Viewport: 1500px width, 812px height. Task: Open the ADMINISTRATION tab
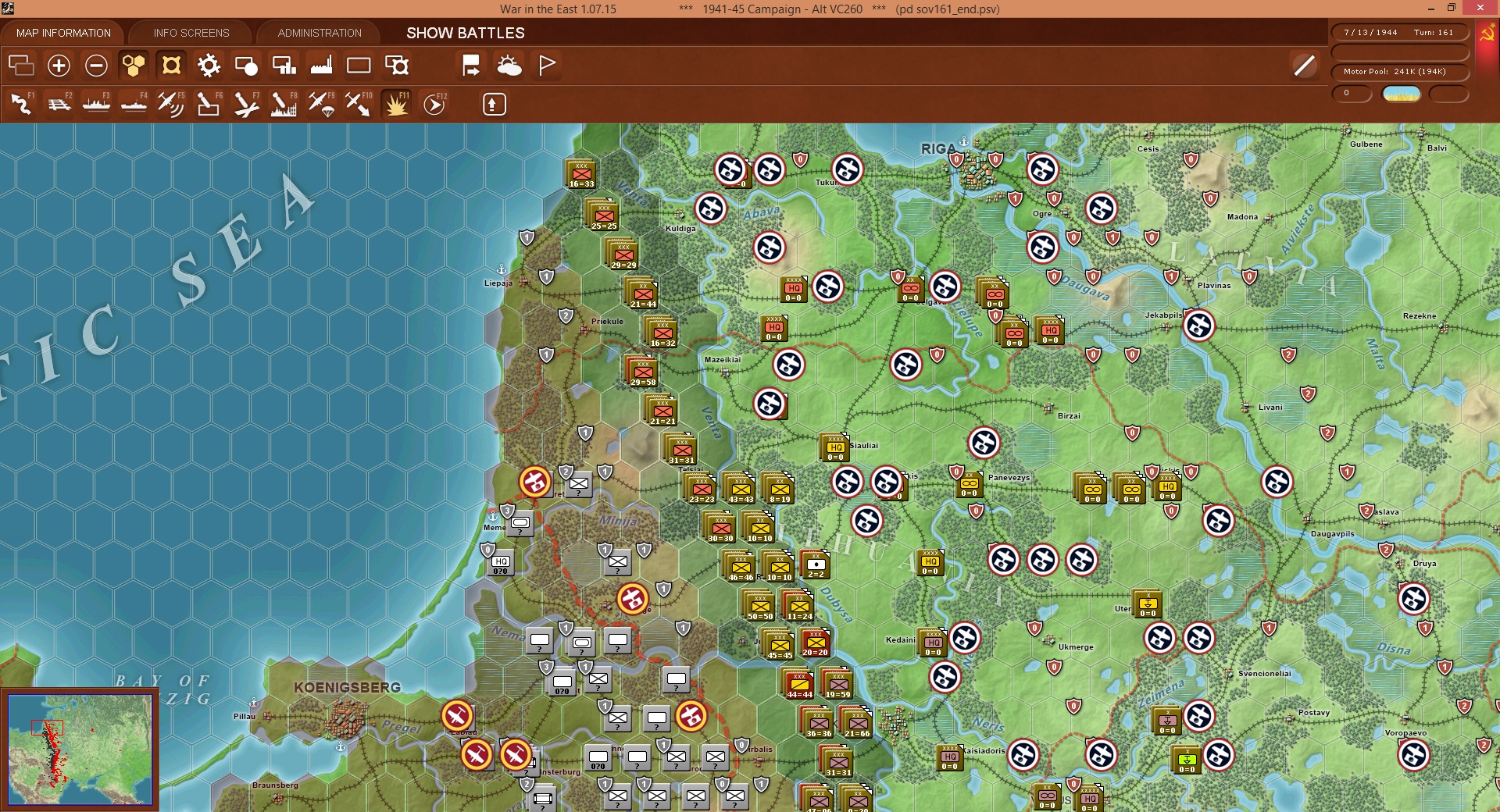point(320,33)
